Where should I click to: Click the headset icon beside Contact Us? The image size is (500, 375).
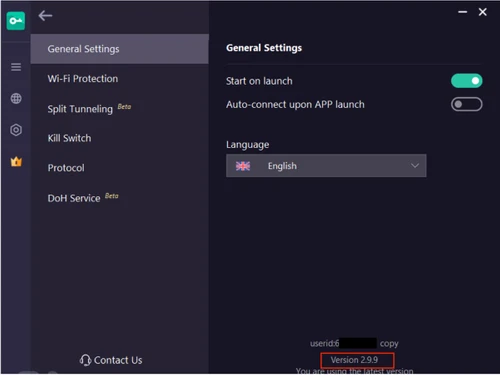[85, 360]
